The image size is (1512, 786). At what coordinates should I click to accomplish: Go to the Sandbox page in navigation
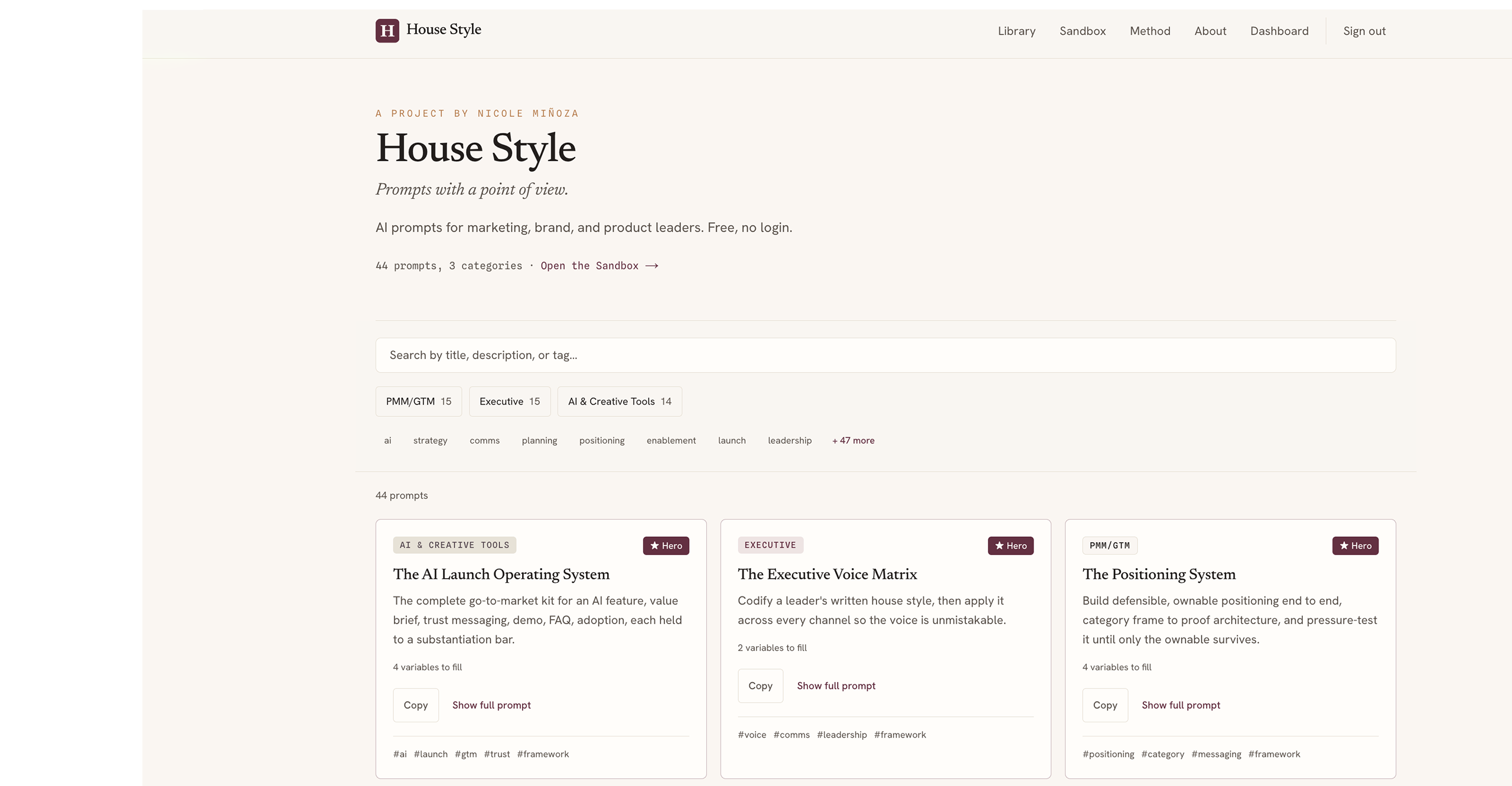point(1083,31)
